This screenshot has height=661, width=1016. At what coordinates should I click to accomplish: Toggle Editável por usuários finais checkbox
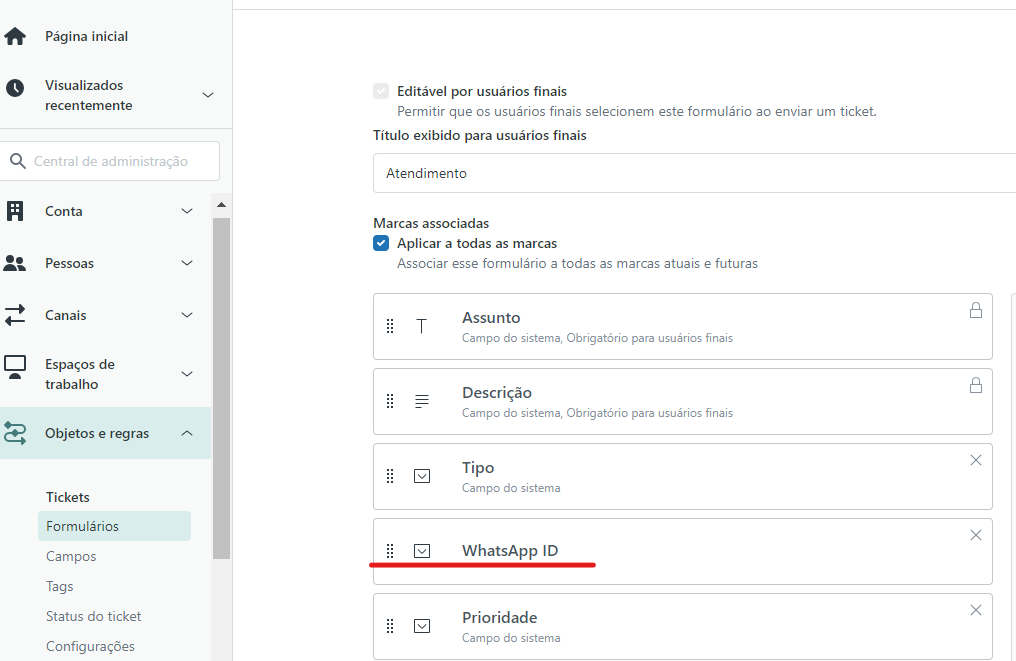[381, 91]
